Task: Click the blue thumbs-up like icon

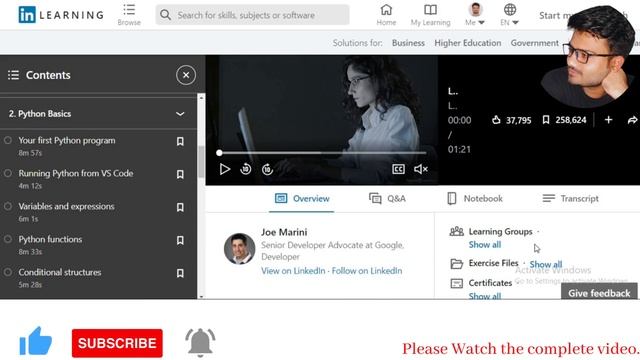Action: (36, 341)
